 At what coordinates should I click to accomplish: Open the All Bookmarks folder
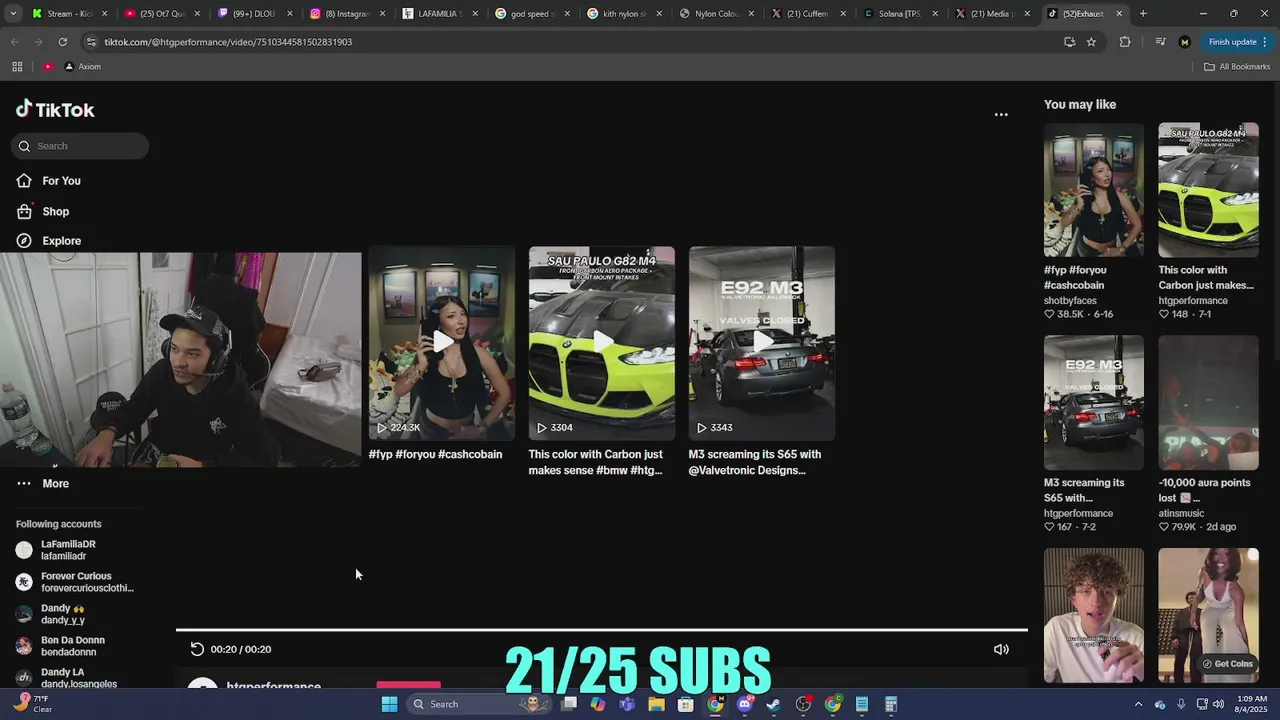click(x=1237, y=67)
